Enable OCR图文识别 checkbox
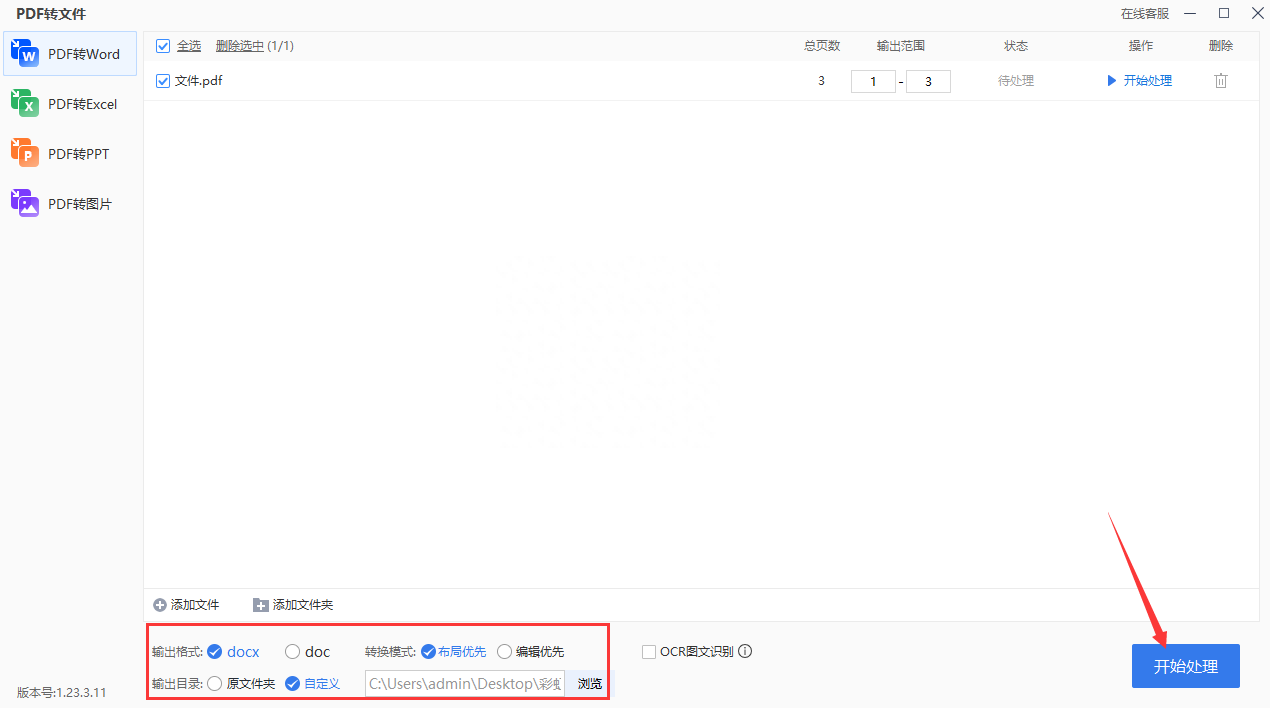1270x708 pixels. point(649,652)
